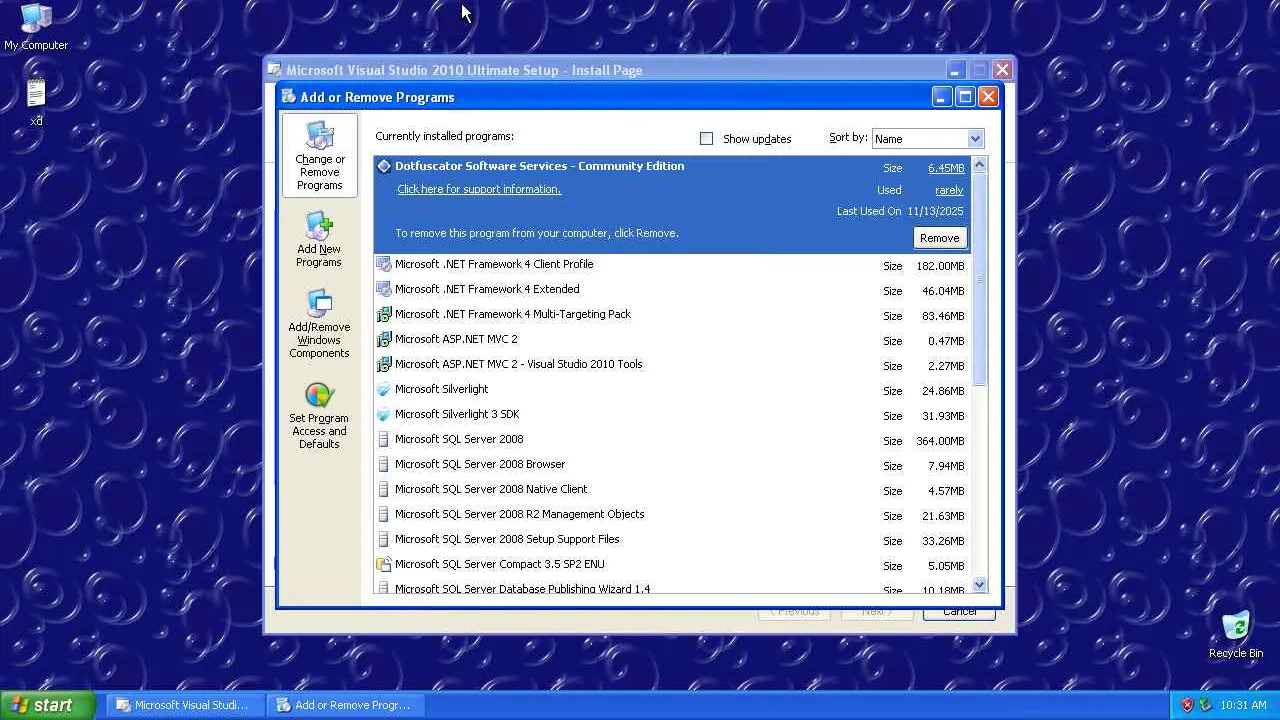Select Microsoft .NET Framework 4 Extended row

(671, 290)
